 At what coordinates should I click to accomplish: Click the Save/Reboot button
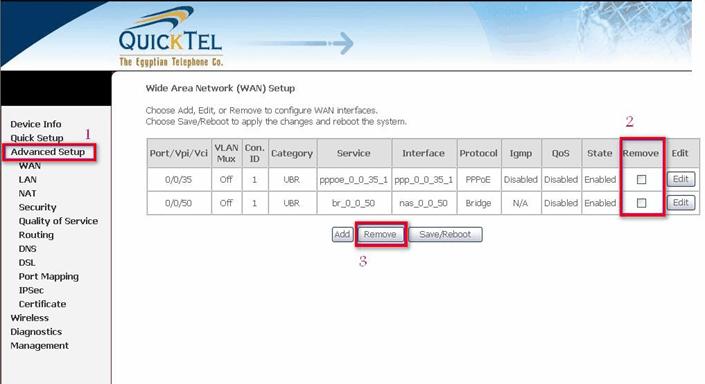(x=445, y=234)
